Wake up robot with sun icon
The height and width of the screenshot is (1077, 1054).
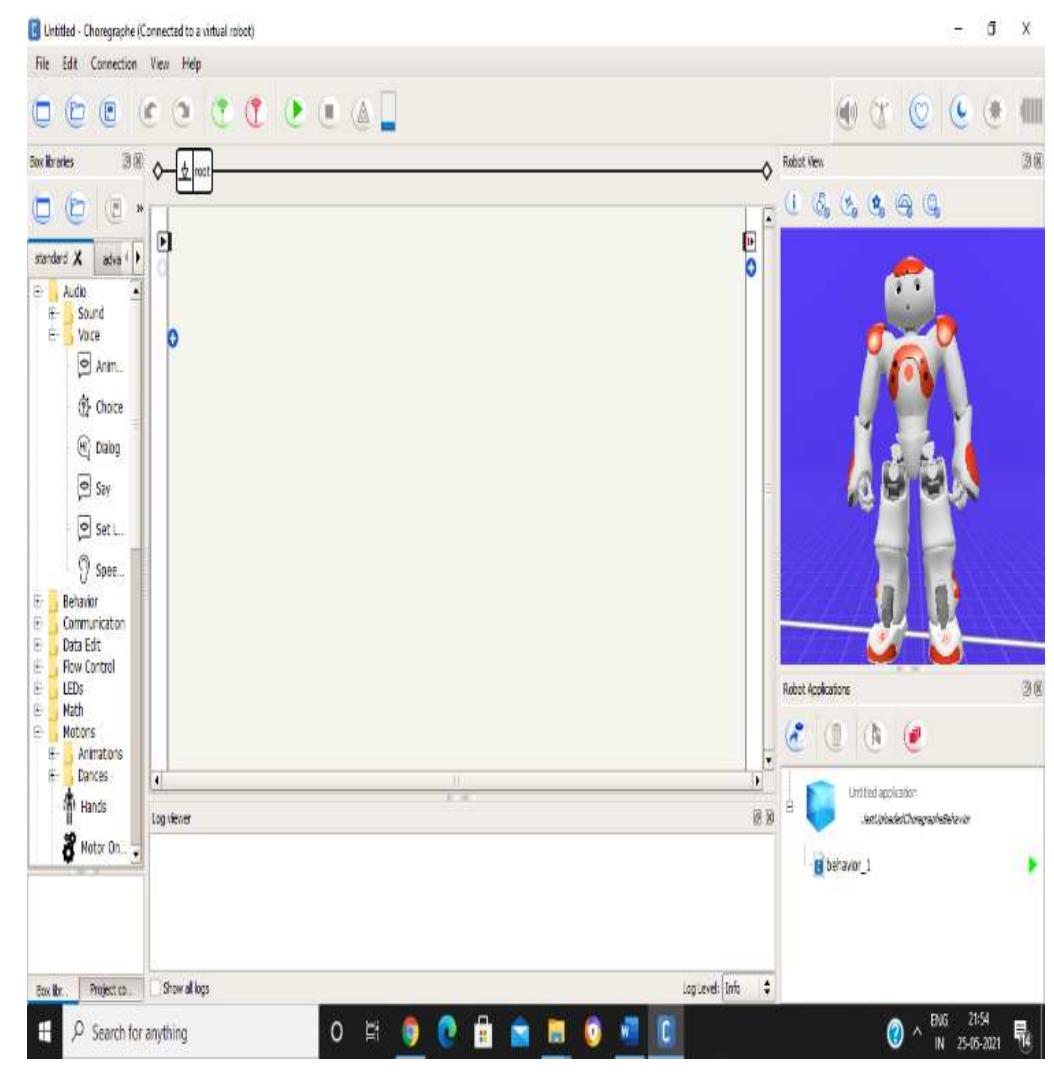point(994,111)
